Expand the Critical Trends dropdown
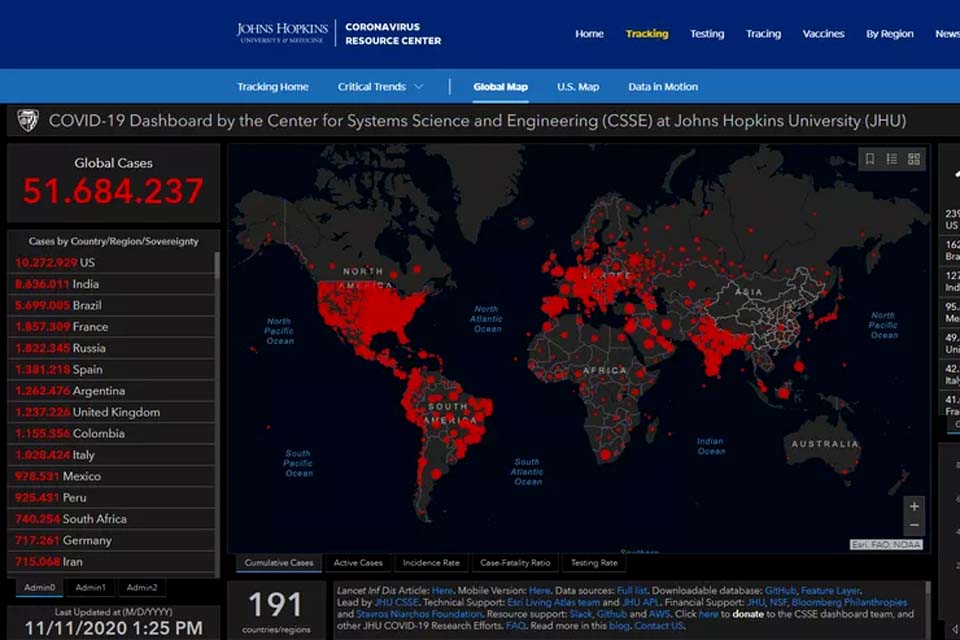 click(x=380, y=87)
